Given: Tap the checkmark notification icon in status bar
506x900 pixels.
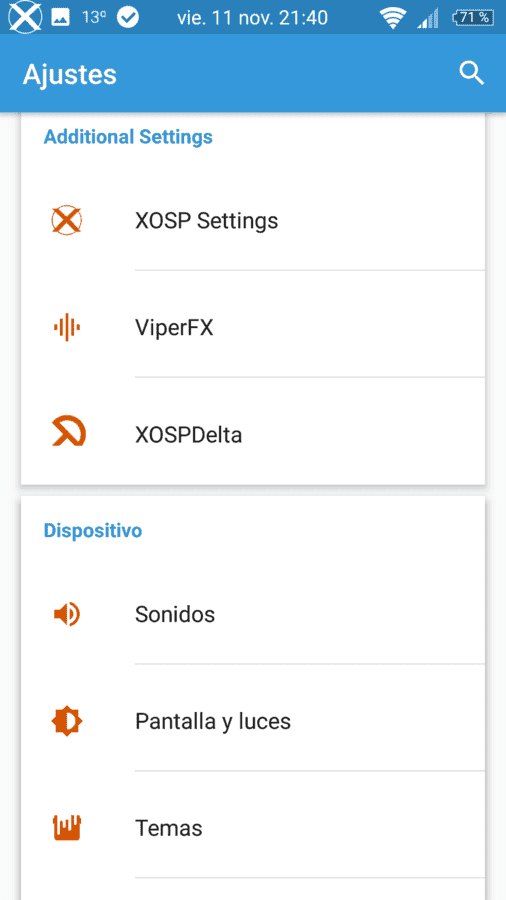Looking at the screenshot, I should 128,18.
